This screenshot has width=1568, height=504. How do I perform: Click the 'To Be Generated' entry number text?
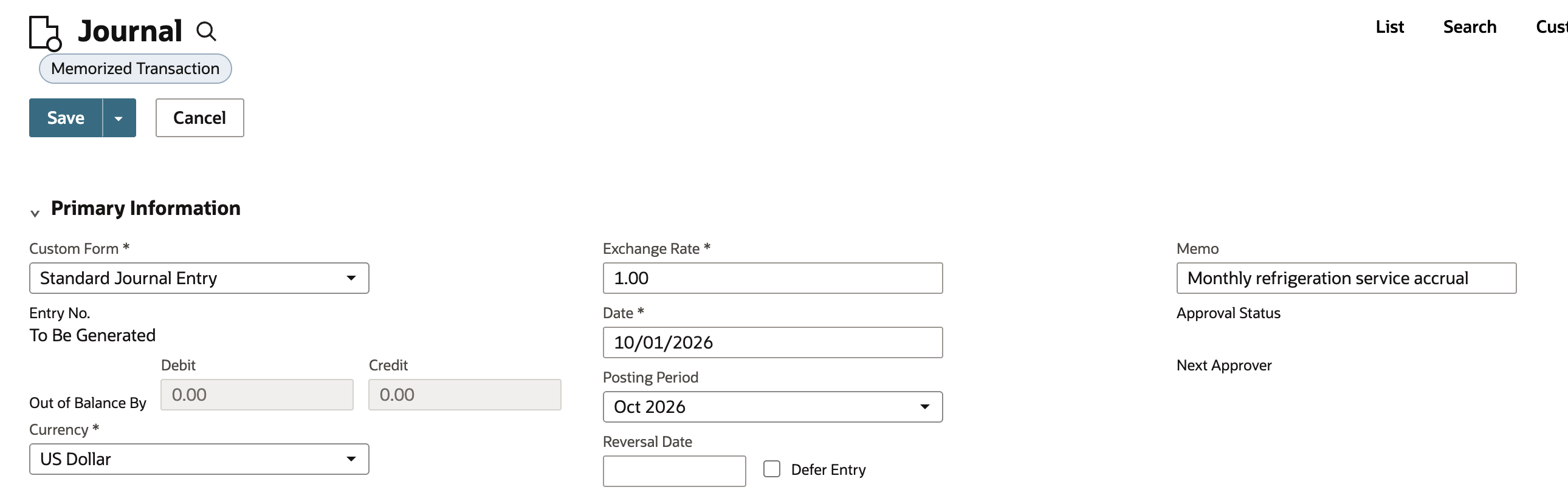click(92, 336)
